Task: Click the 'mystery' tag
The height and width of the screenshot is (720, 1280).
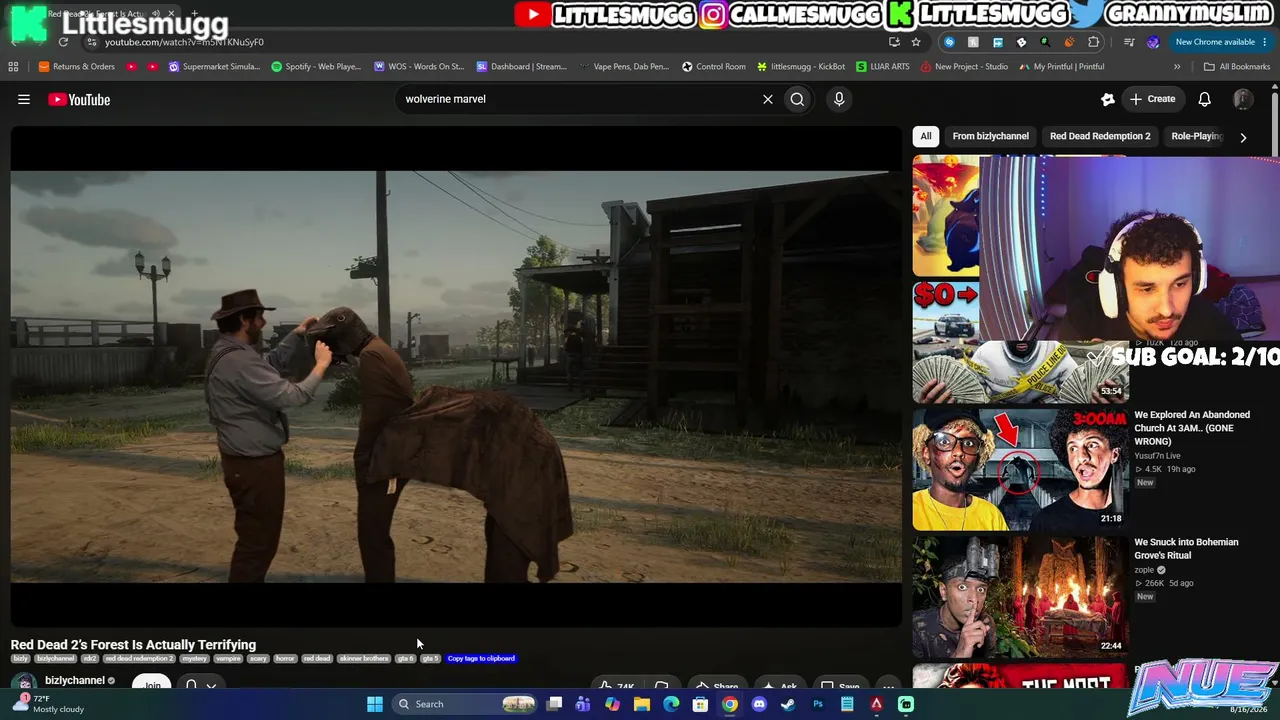Action: point(194,659)
